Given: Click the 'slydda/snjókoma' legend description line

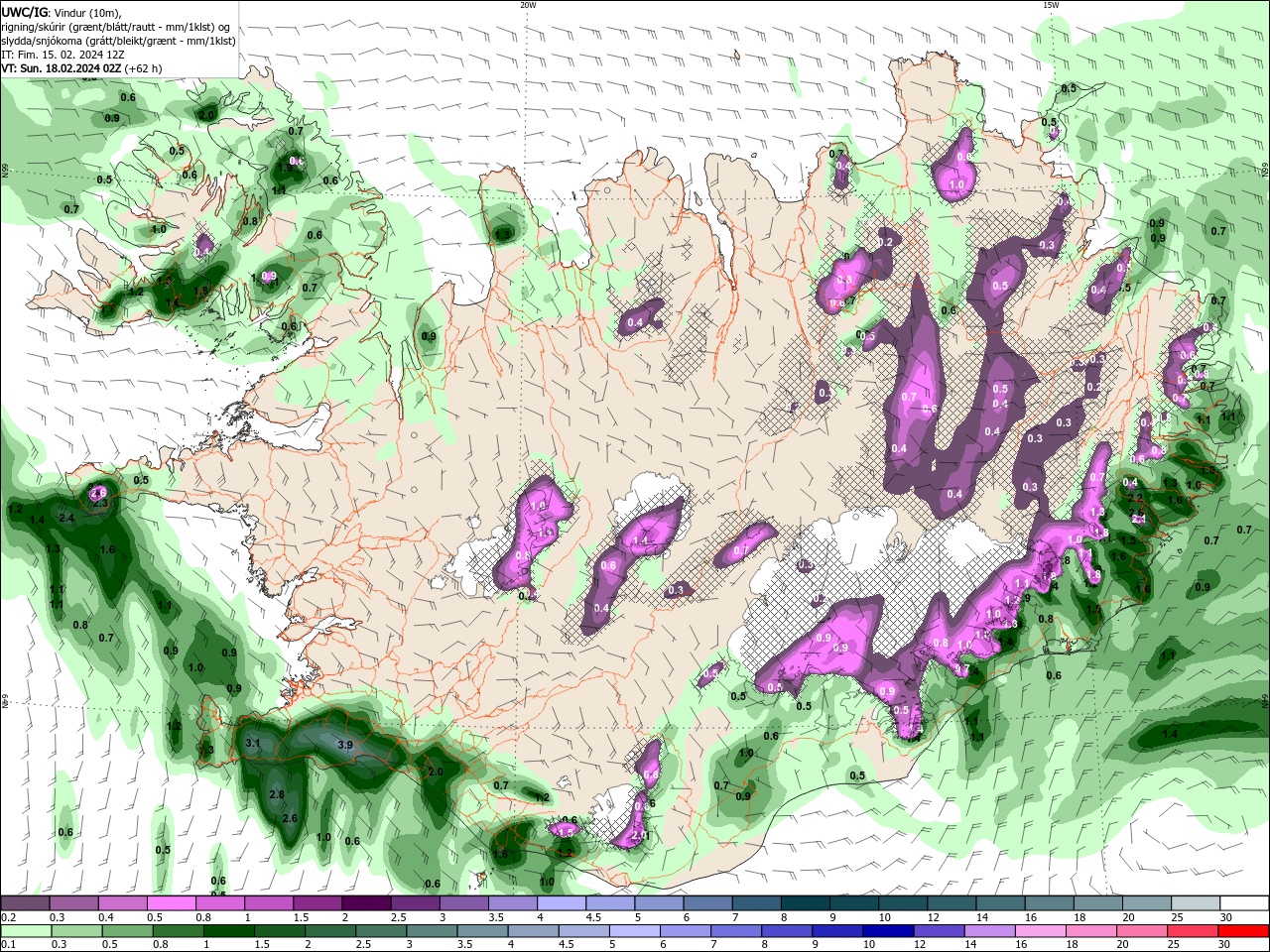Looking at the screenshot, I should click(x=118, y=41).
